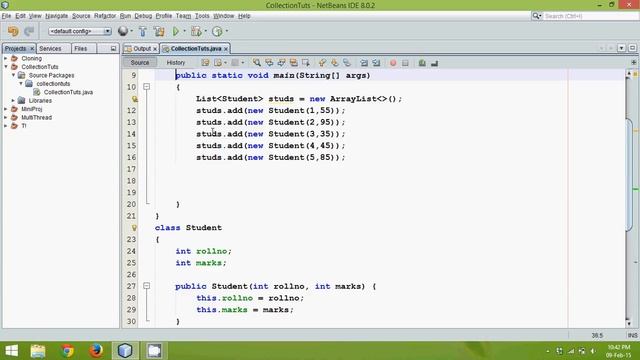Open the Debug menu
Screen dimensions: 640x360
tap(143, 16)
